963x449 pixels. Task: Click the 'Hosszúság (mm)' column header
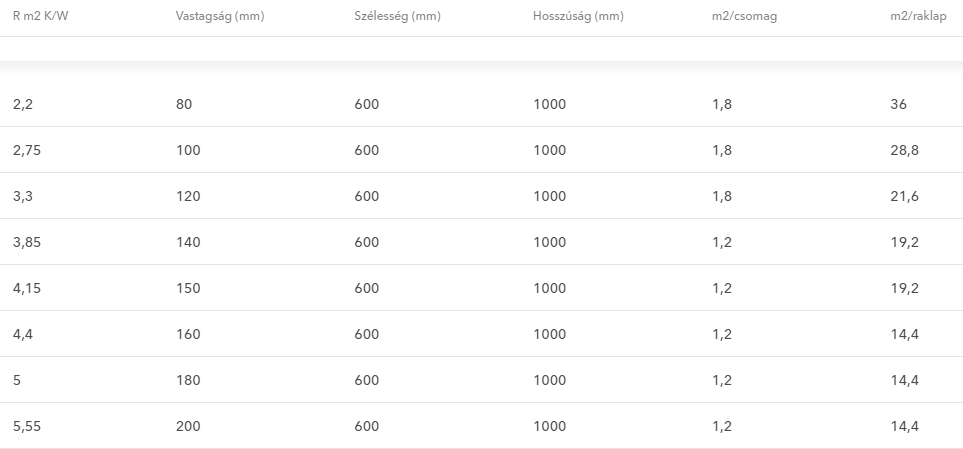tap(578, 17)
